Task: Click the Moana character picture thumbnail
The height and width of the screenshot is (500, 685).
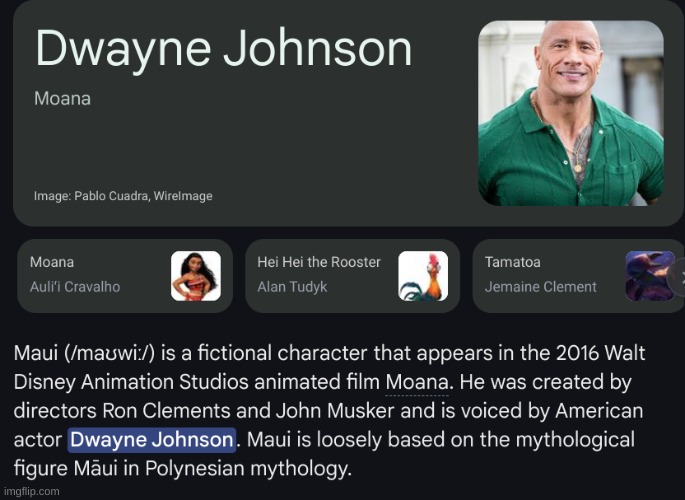Action: pos(196,276)
